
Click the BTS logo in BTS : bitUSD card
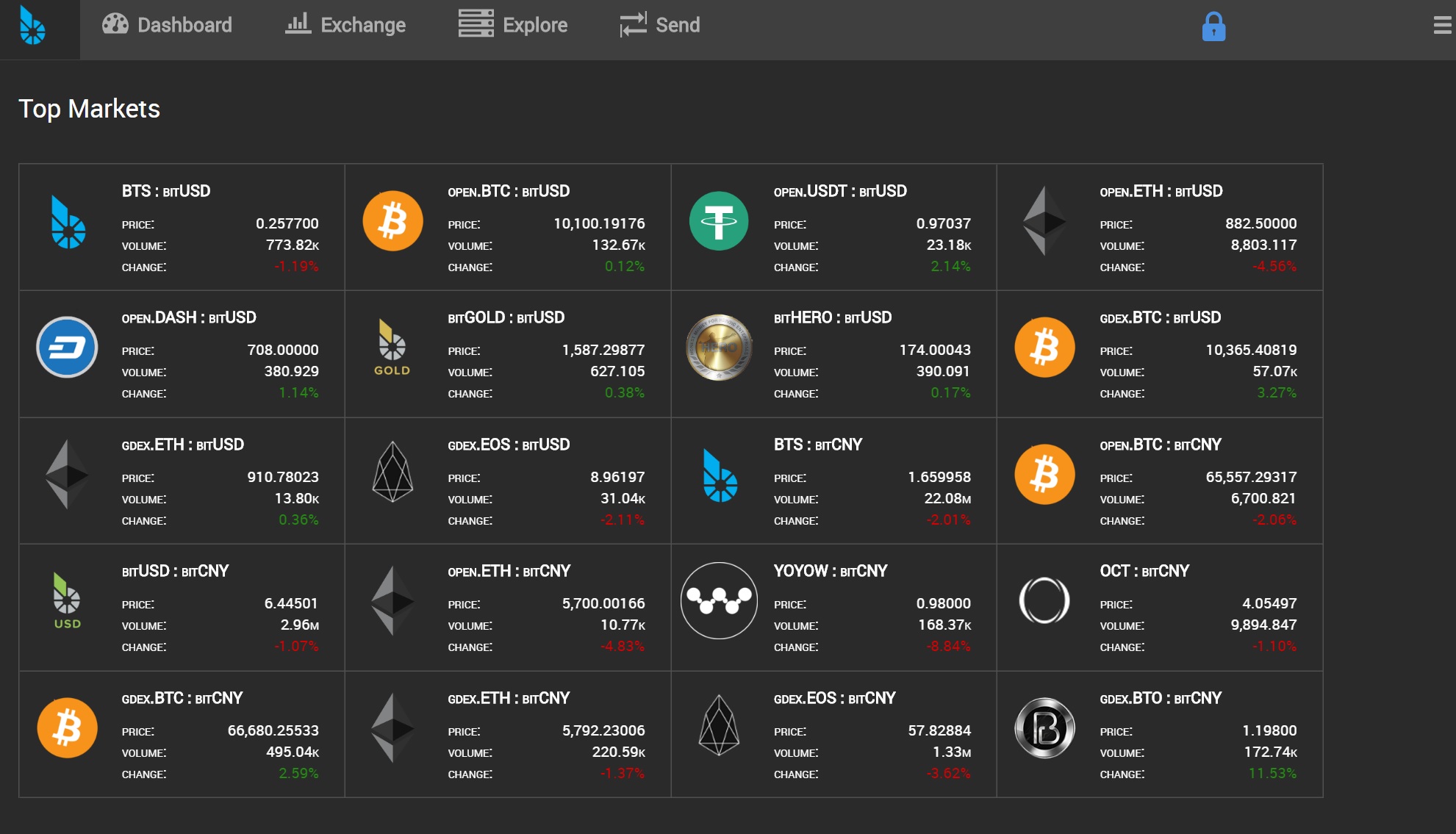click(x=68, y=222)
